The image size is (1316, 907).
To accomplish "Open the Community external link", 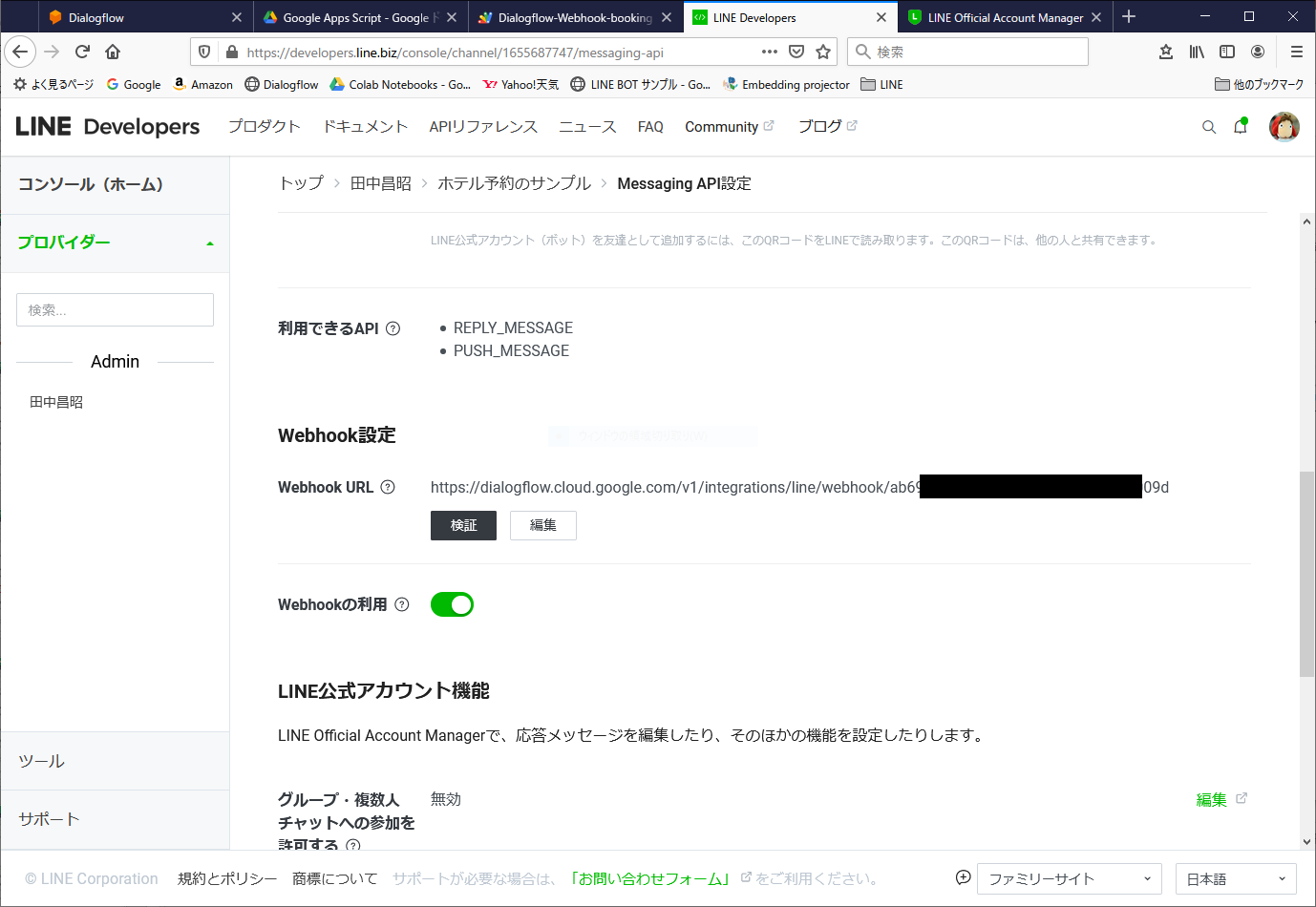I will [x=729, y=127].
